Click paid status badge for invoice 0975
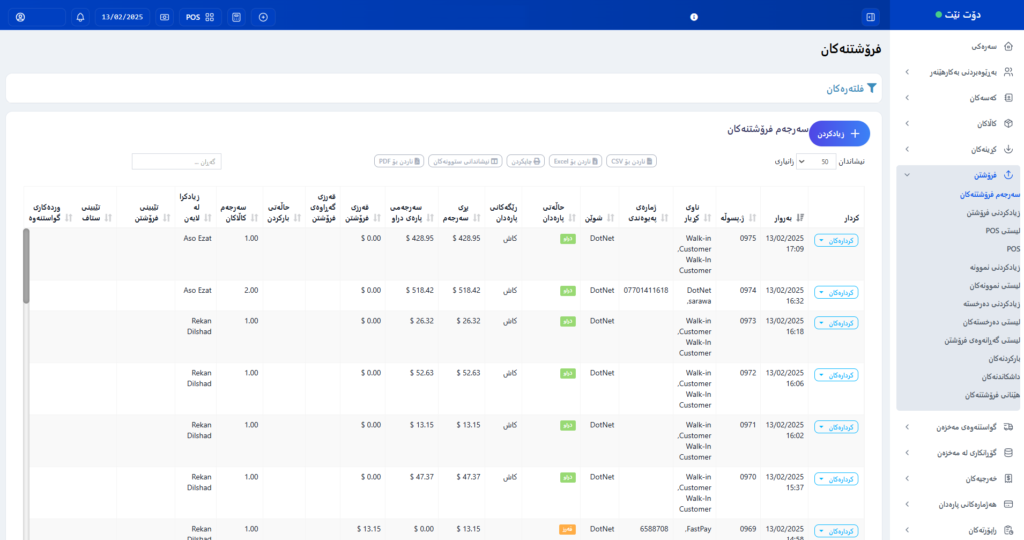Viewport: 1024px width, 540px height. pos(568,240)
